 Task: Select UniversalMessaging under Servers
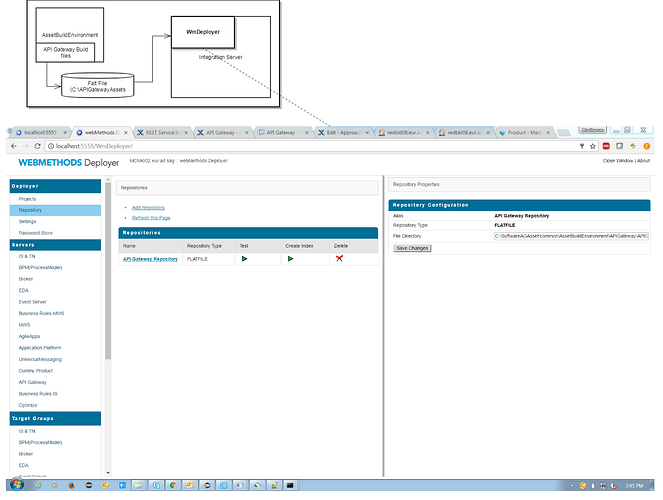pyautogui.click(x=40, y=360)
